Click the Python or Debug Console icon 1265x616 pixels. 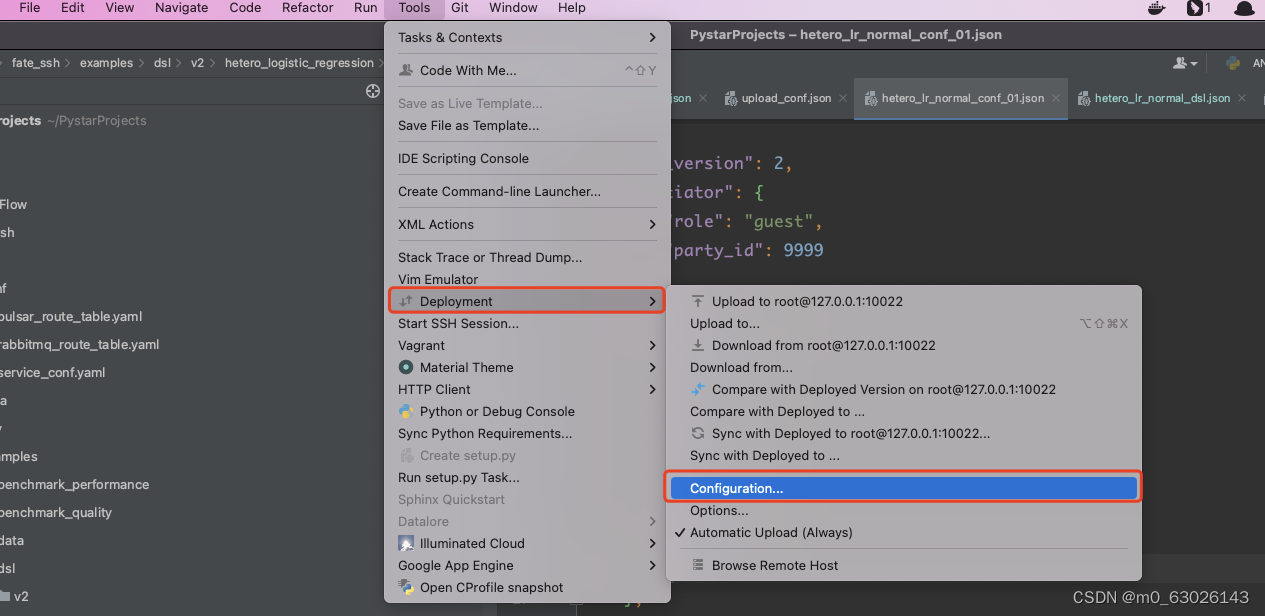[406, 411]
